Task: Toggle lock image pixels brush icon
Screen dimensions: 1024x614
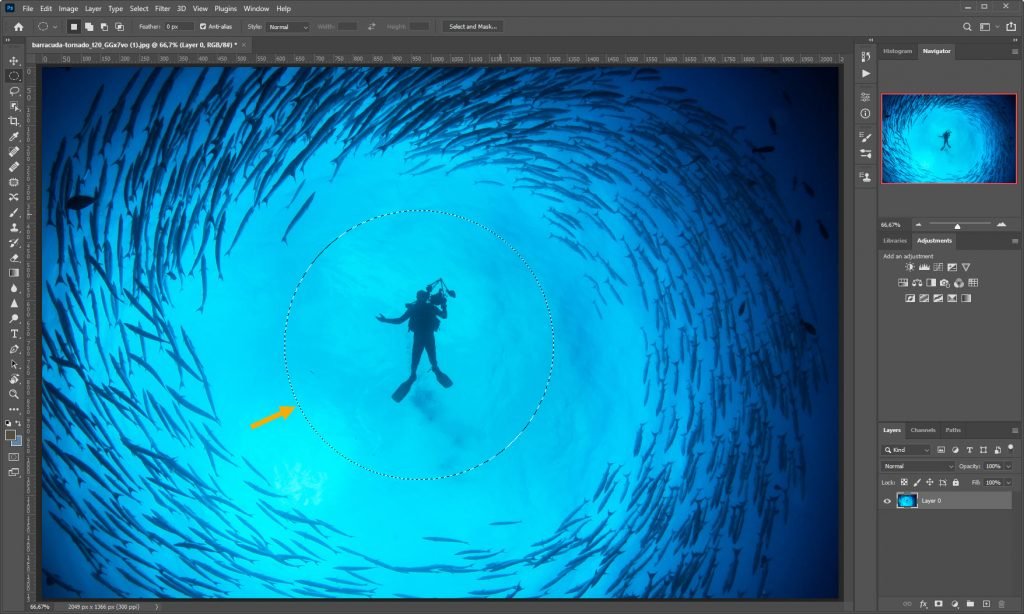Action: pyautogui.click(x=917, y=483)
